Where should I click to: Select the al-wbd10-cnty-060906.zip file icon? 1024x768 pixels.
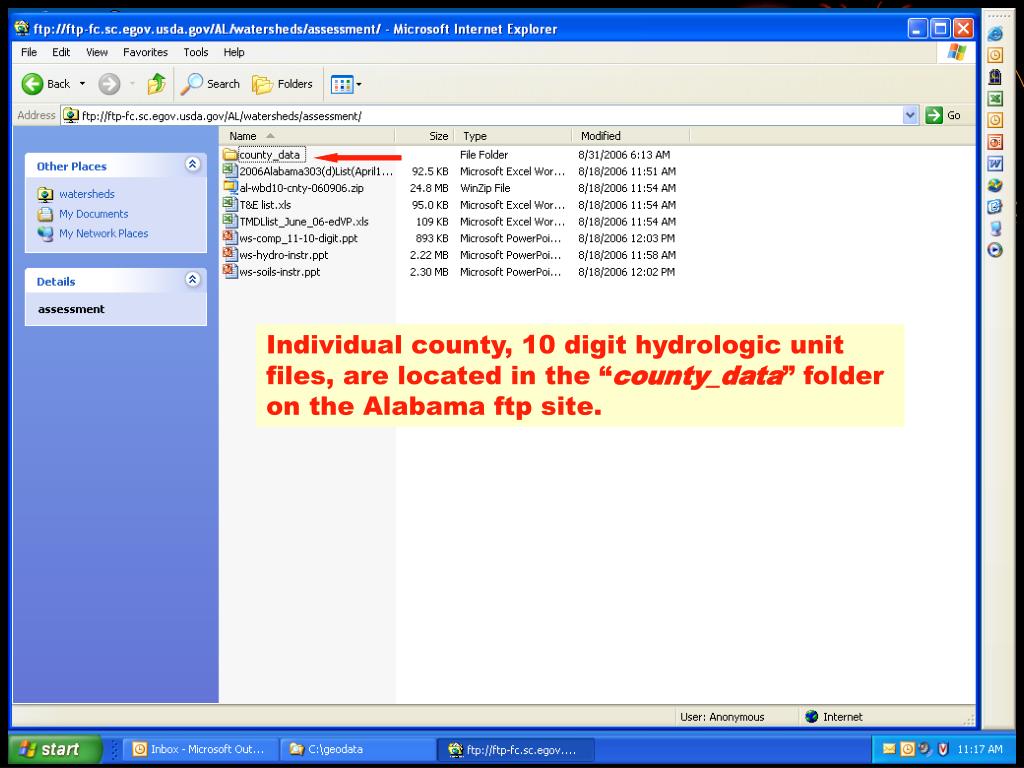click(229, 188)
